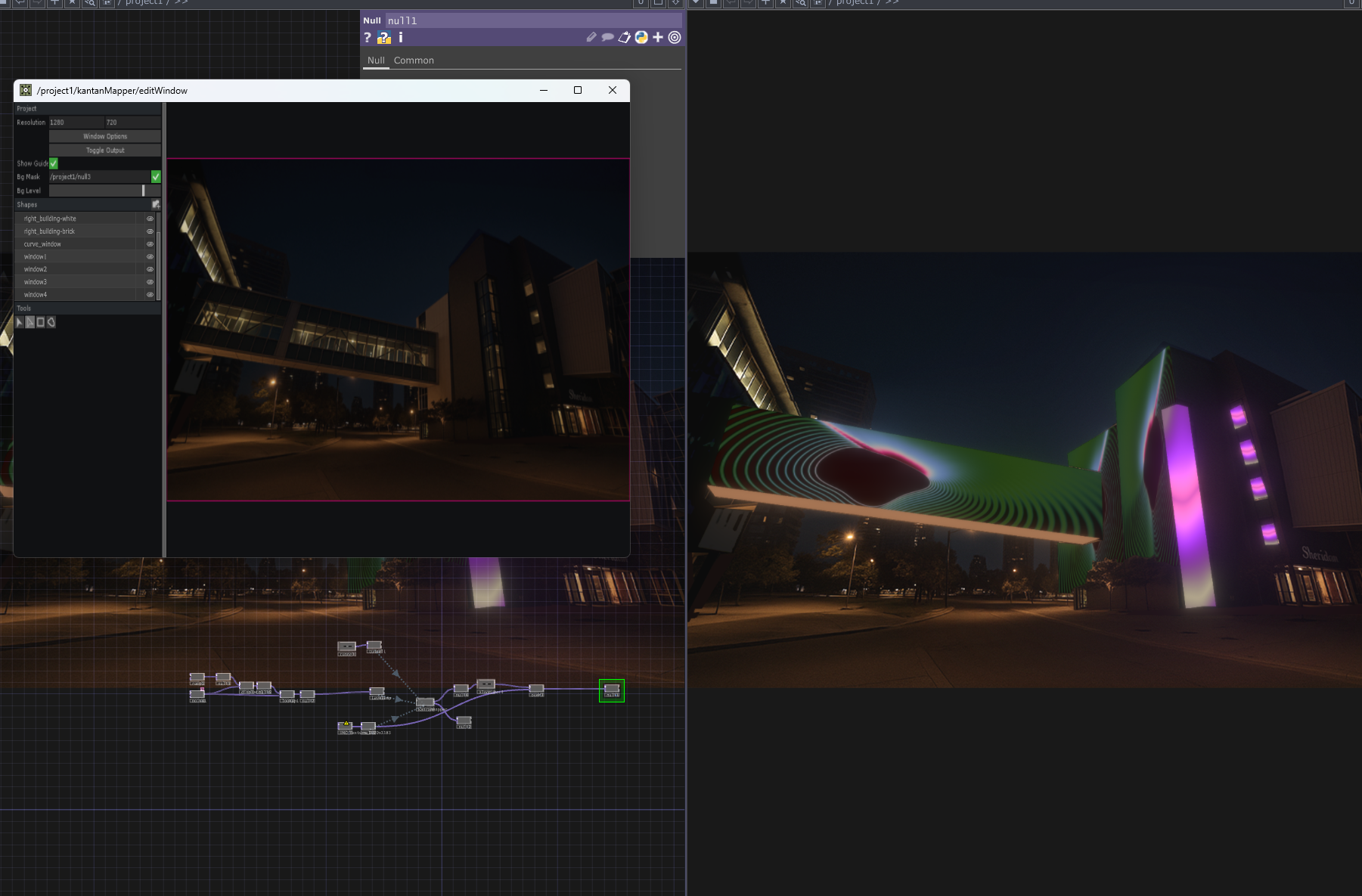Uncheck the Show Guide checkbox
Viewport: 1362px width, 896px height.
(x=53, y=163)
